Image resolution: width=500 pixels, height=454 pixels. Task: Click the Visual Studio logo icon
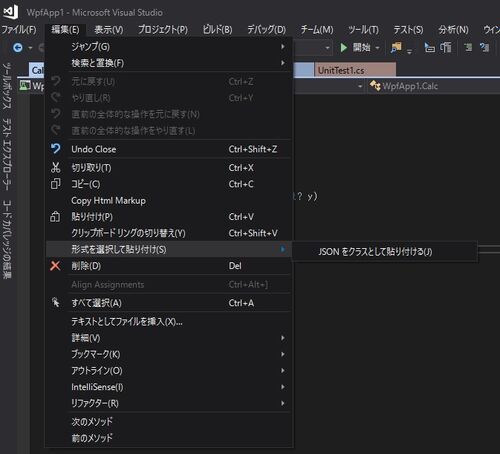[x=11, y=12]
